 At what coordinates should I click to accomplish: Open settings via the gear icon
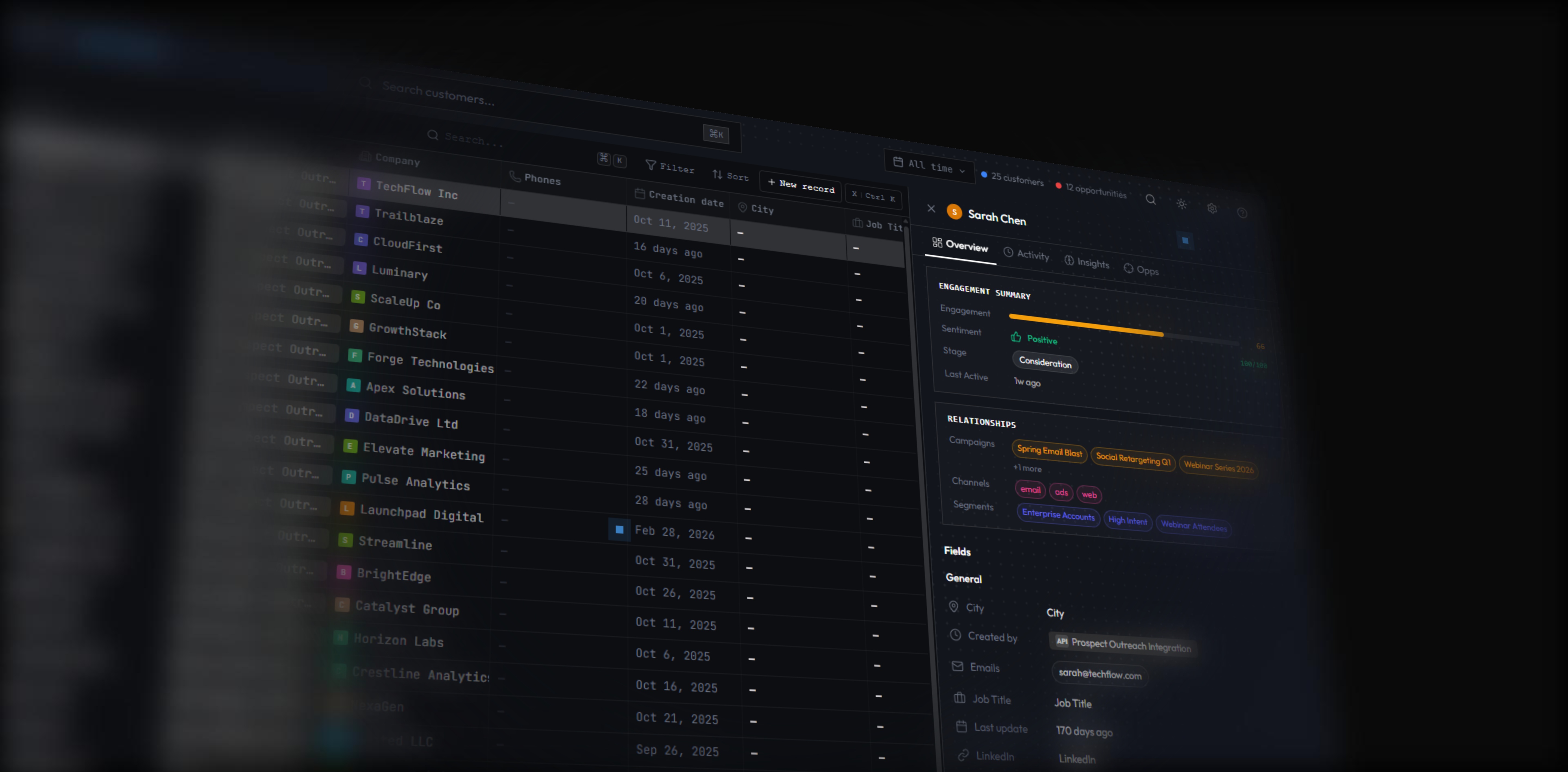click(x=1212, y=208)
